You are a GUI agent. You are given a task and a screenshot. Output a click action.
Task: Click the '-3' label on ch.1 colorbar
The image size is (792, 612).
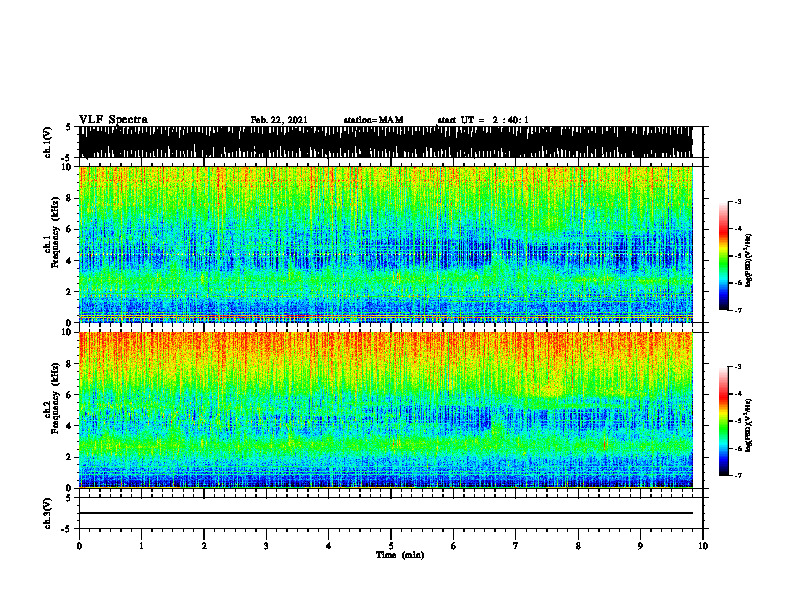[737, 201]
